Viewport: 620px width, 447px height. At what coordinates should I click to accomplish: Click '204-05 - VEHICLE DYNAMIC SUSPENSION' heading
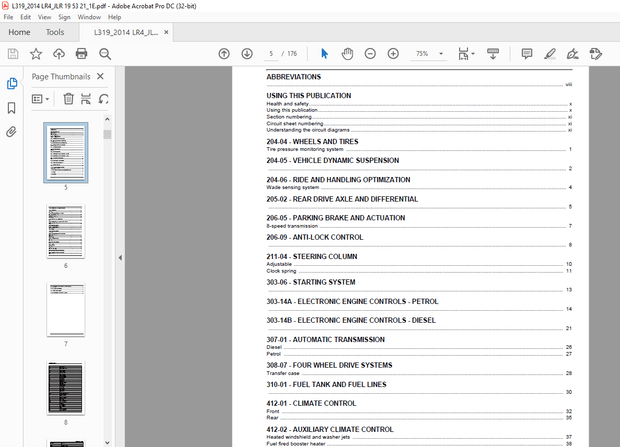[x=333, y=160]
